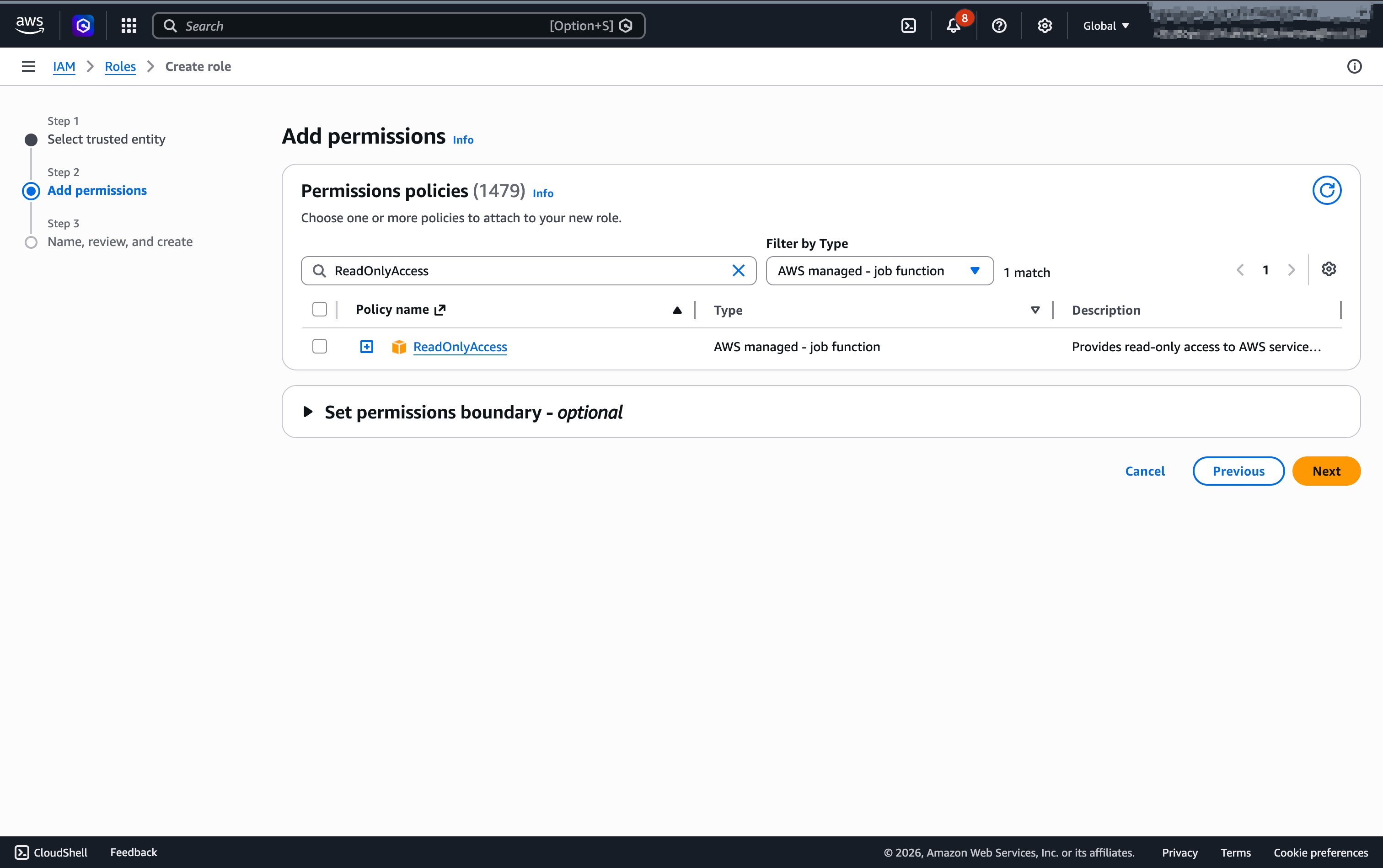The height and width of the screenshot is (868, 1383).
Task: Select Step 2 Add permissions radio
Action: pyautogui.click(x=31, y=191)
